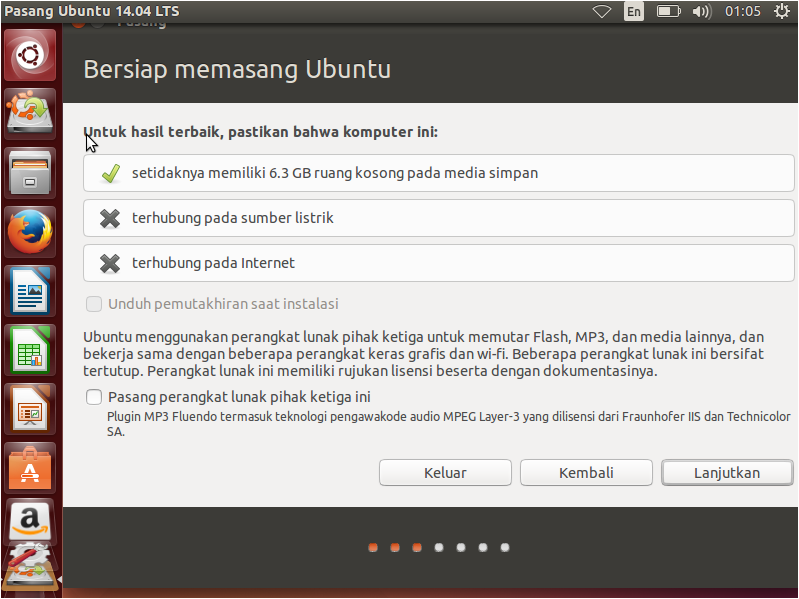
Task: Click the 'Pasang Ubuntu 14.04 LTS' title
Action: click(92, 11)
